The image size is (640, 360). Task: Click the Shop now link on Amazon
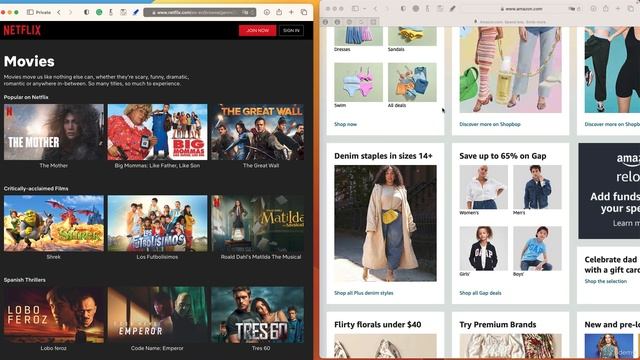coord(345,124)
